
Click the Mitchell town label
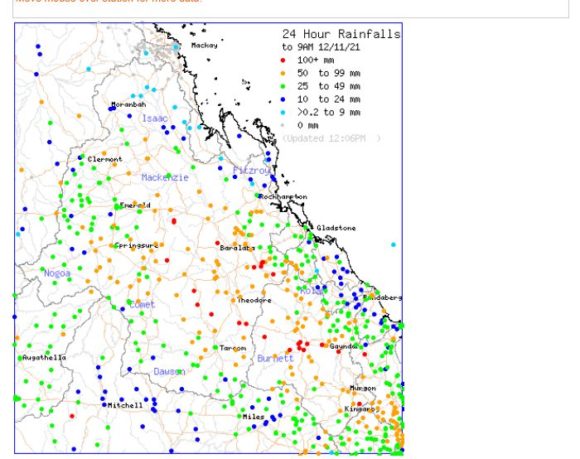click(125, 405)
